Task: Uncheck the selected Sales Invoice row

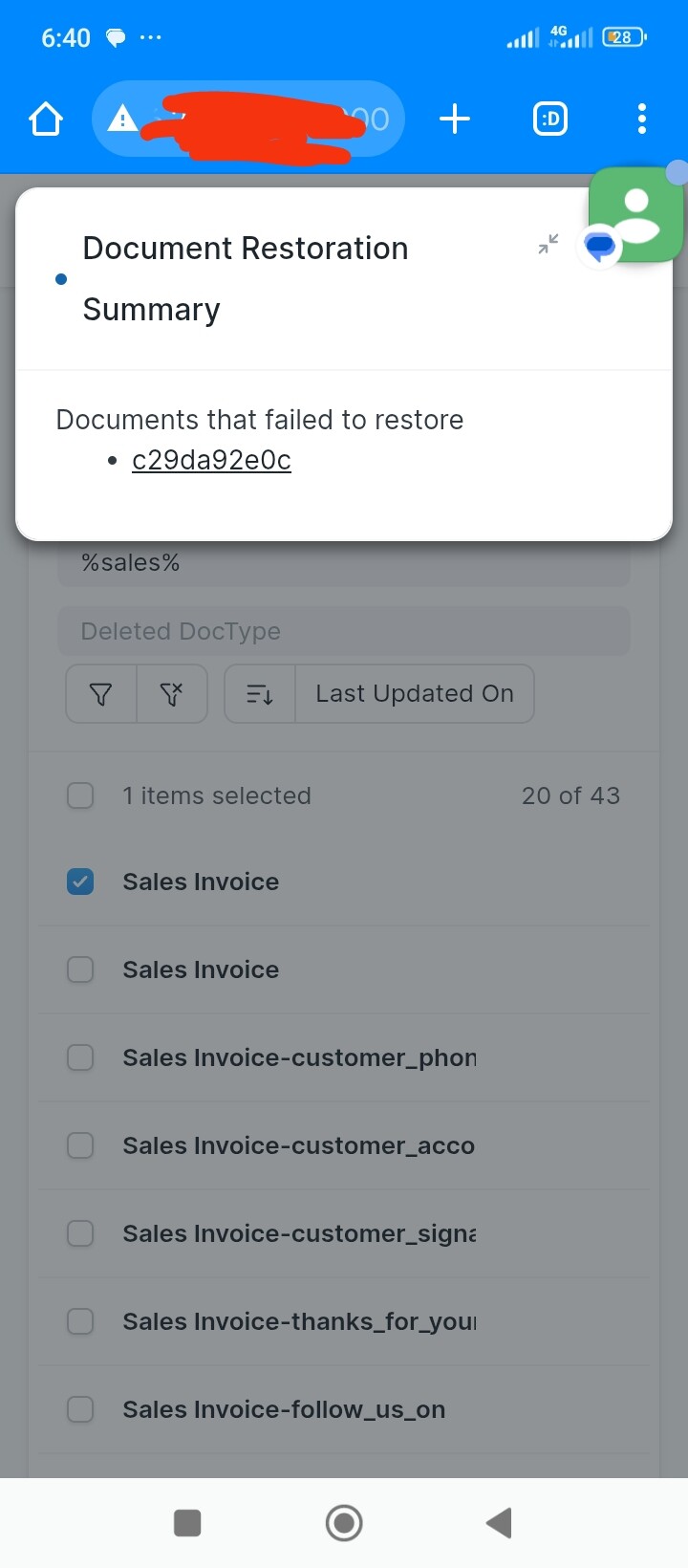Action: click(x=80, y=882)
